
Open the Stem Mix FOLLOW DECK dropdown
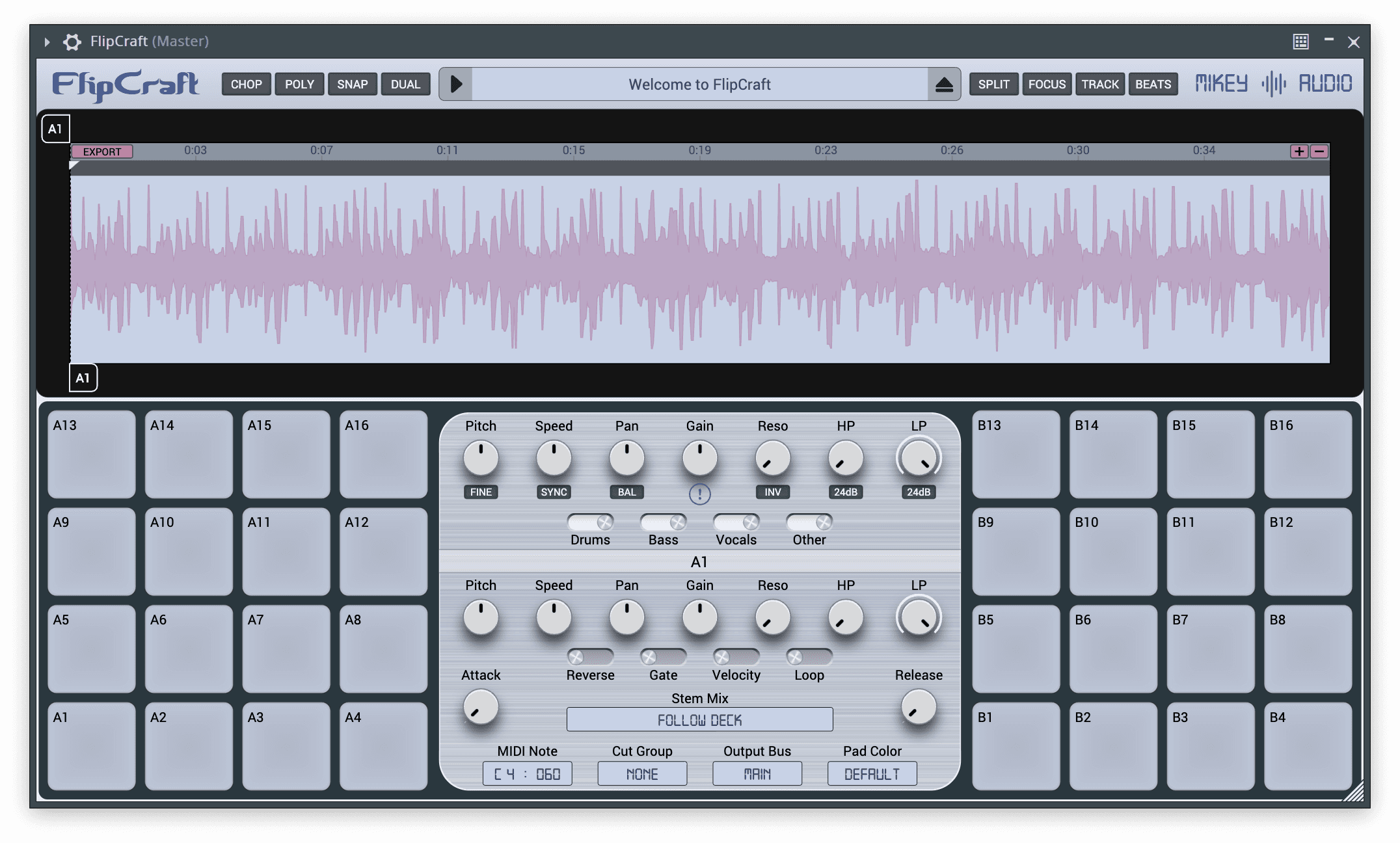(699, 719)
